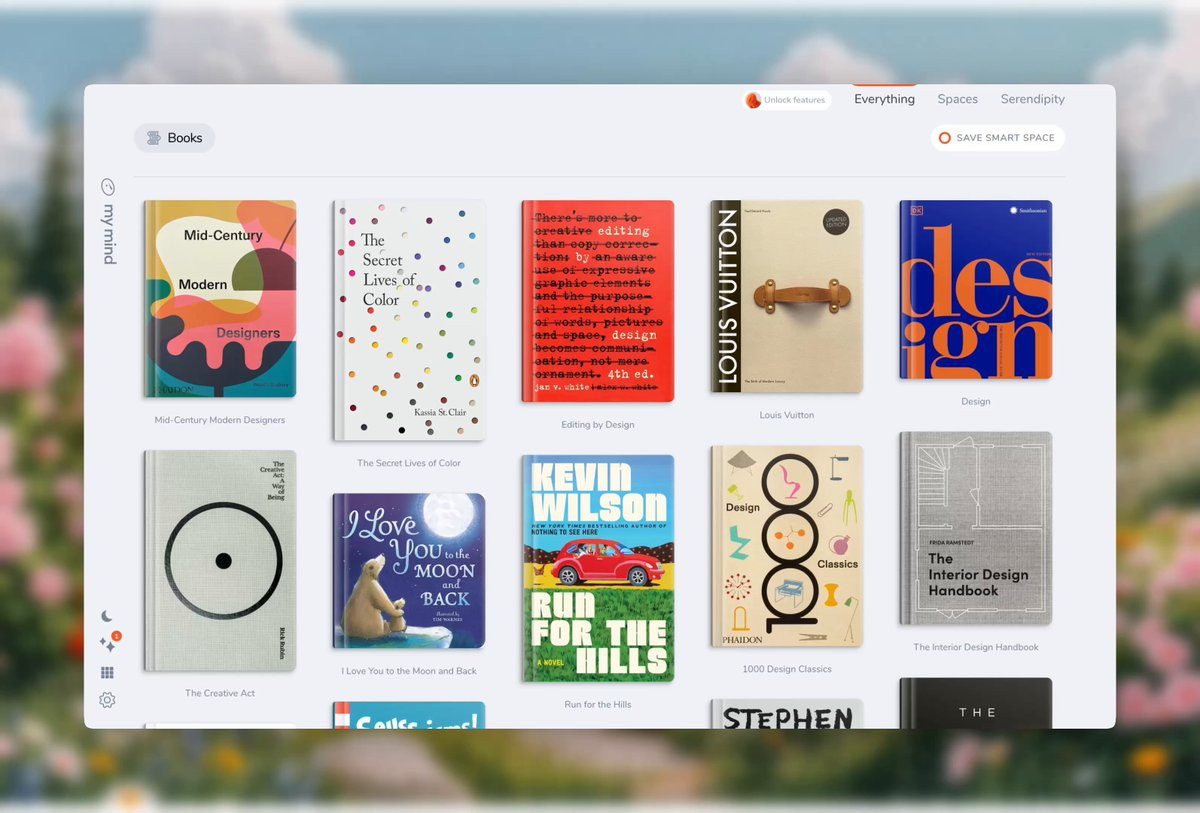1200x813 pixels.
Task: Open 1000 Design Classics book cover
Action: click(x=787, y=546)
